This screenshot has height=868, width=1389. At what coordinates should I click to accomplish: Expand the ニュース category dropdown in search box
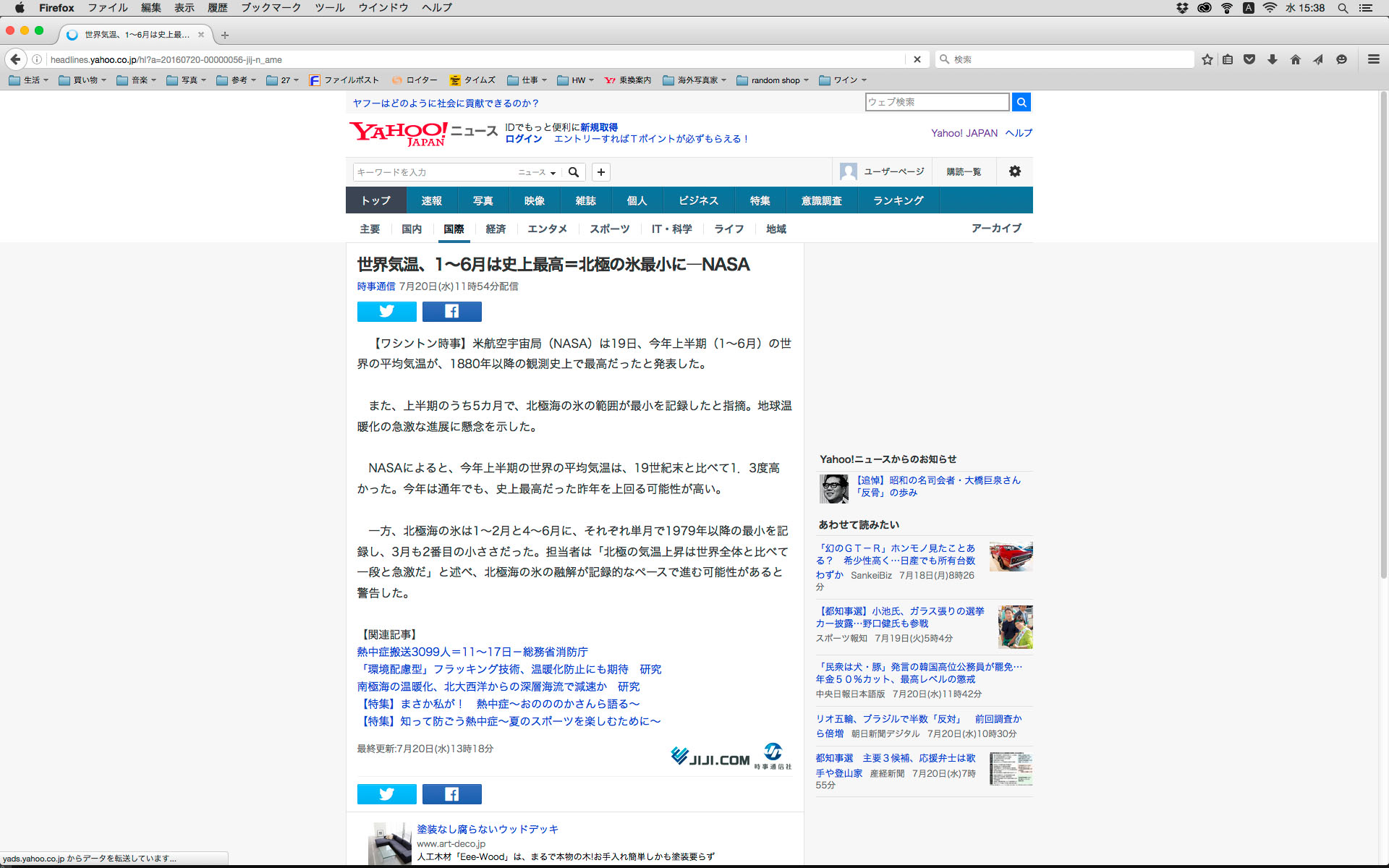click(x=537, y=172)
